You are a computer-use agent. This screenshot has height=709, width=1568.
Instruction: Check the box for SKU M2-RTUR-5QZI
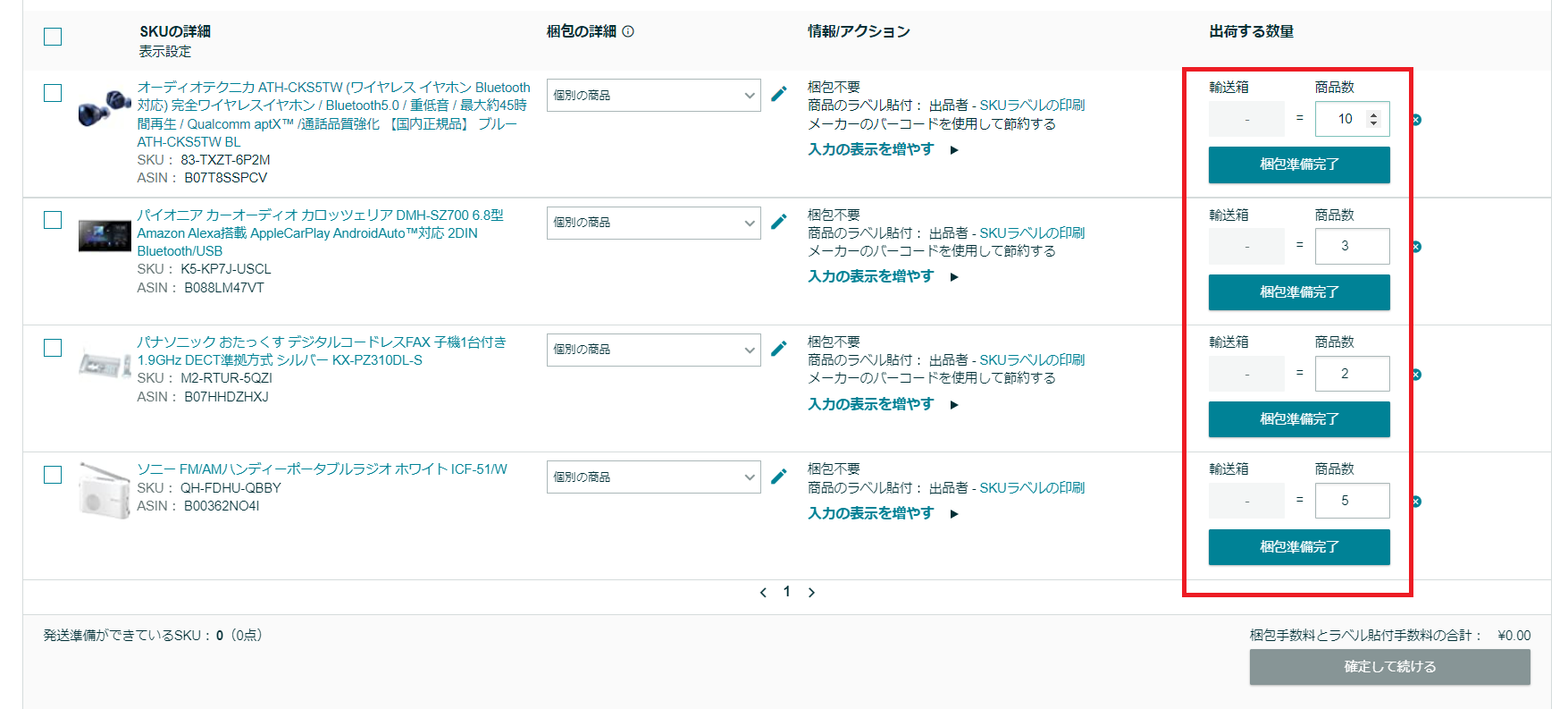pyautogui.click(x=53, y=348)
